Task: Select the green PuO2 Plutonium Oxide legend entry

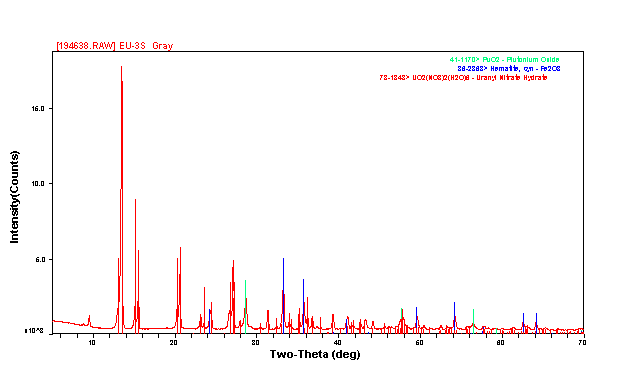Action: click(504, 60)
